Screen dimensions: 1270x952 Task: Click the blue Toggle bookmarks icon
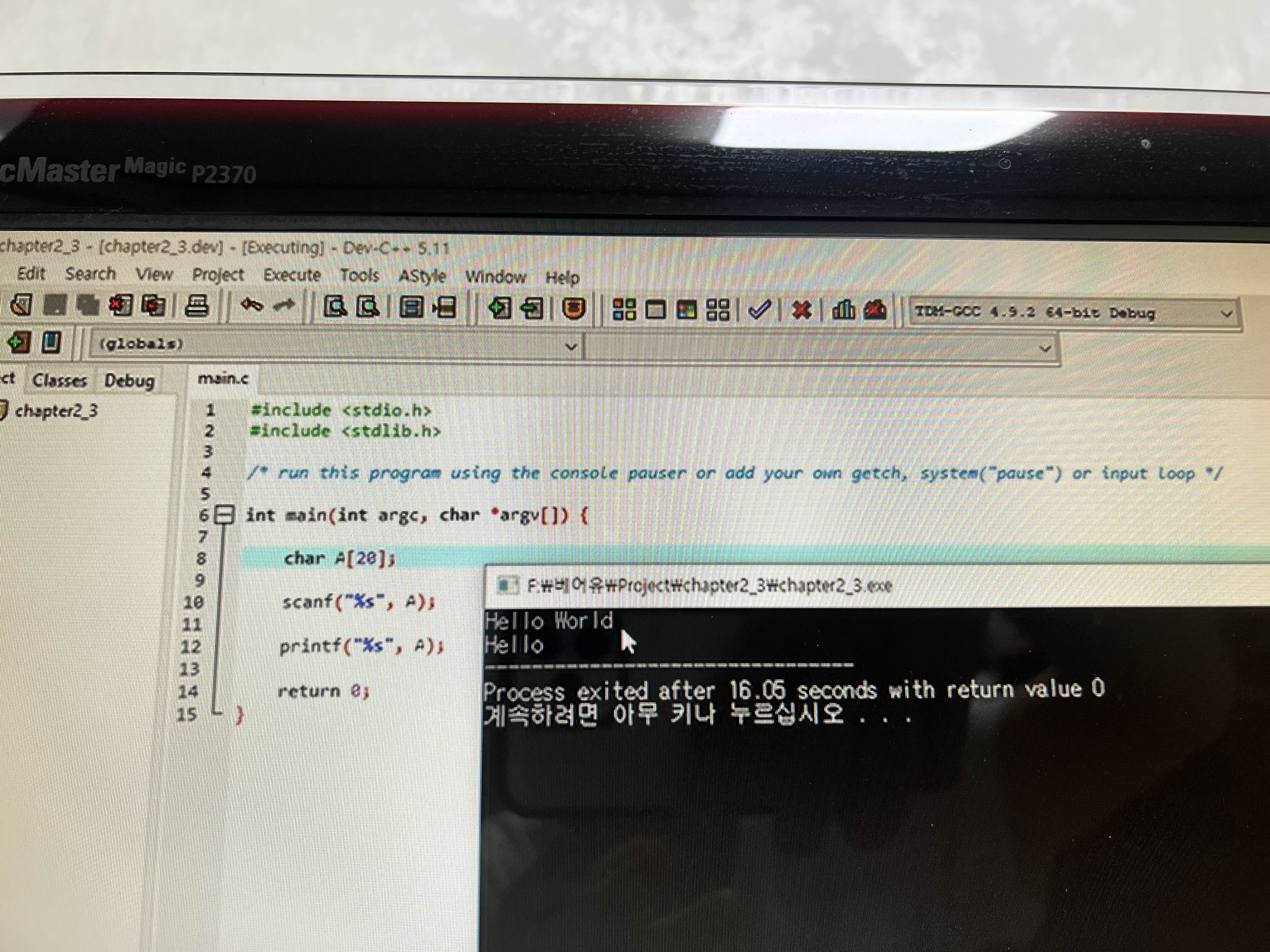click(x=51, y=342)
